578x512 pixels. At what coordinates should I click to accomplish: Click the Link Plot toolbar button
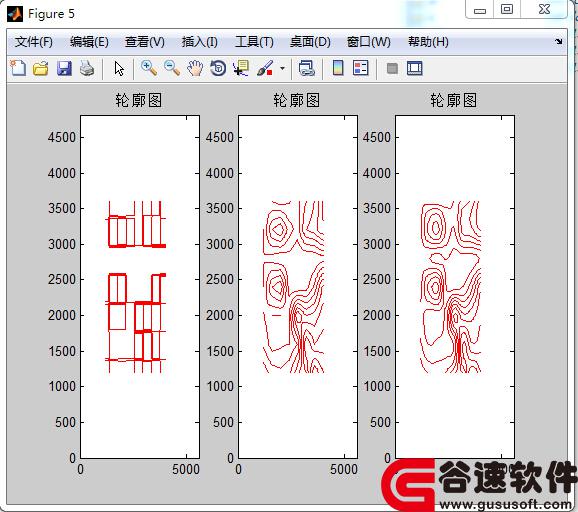pyautogui.click(x=307, y=69)
